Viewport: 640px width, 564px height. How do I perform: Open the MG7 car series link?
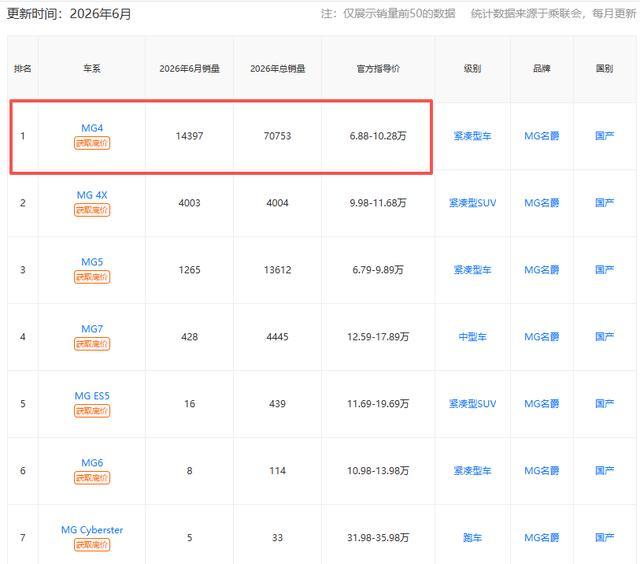point(92,329)
